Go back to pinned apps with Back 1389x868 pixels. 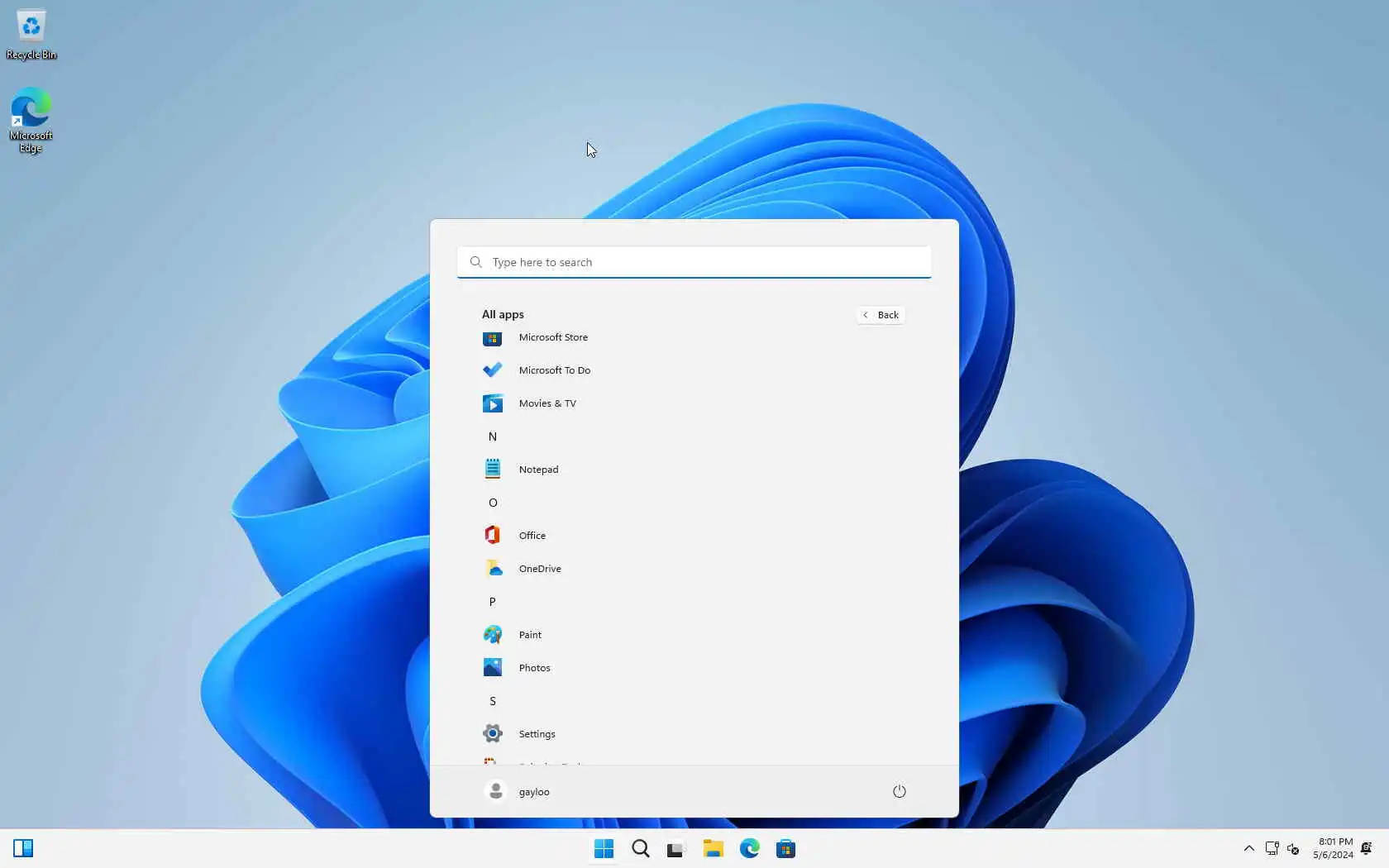point(881,315)
